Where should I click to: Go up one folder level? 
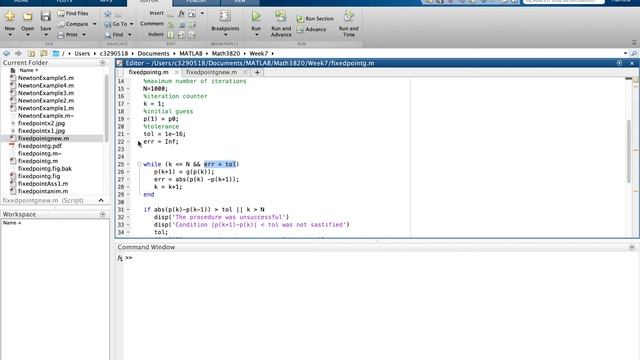tap(31, 53)
